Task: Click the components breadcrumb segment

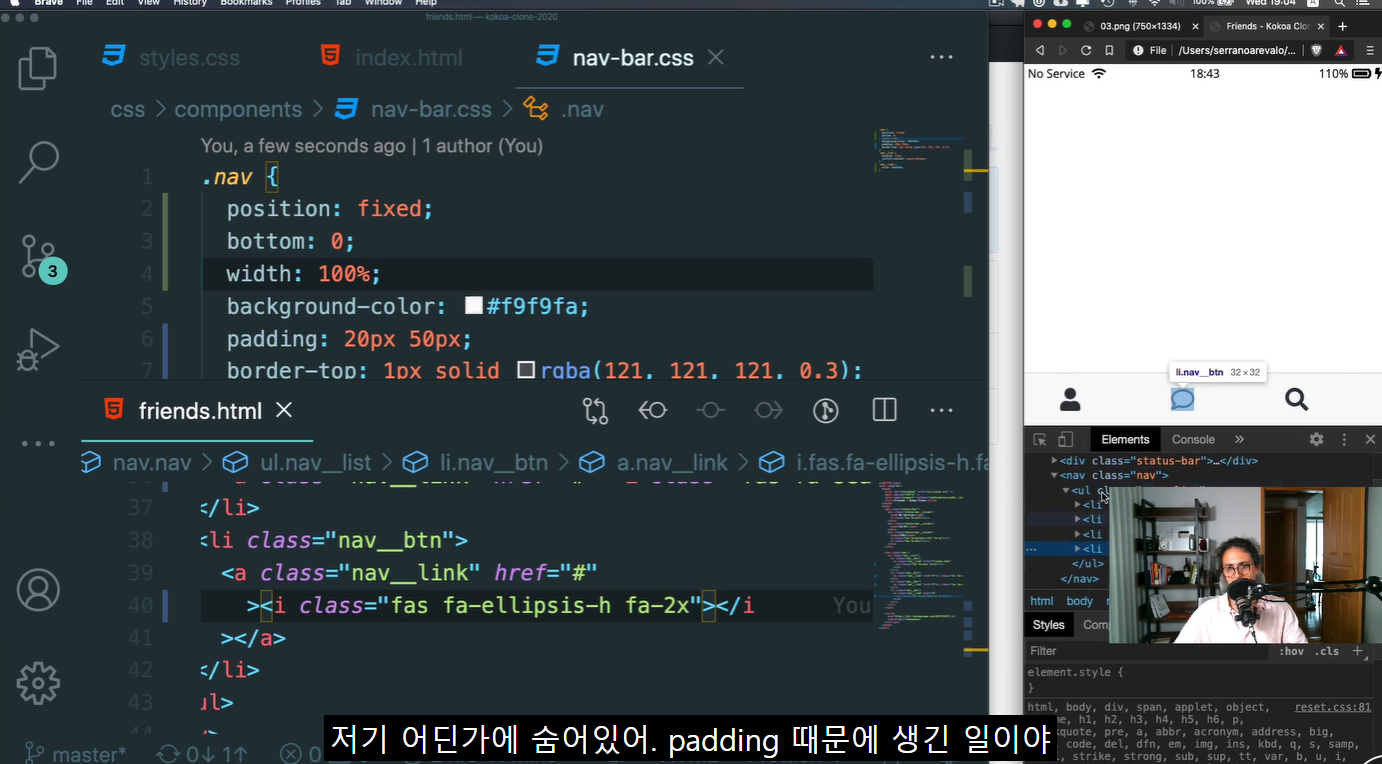Action: [238, 109]
